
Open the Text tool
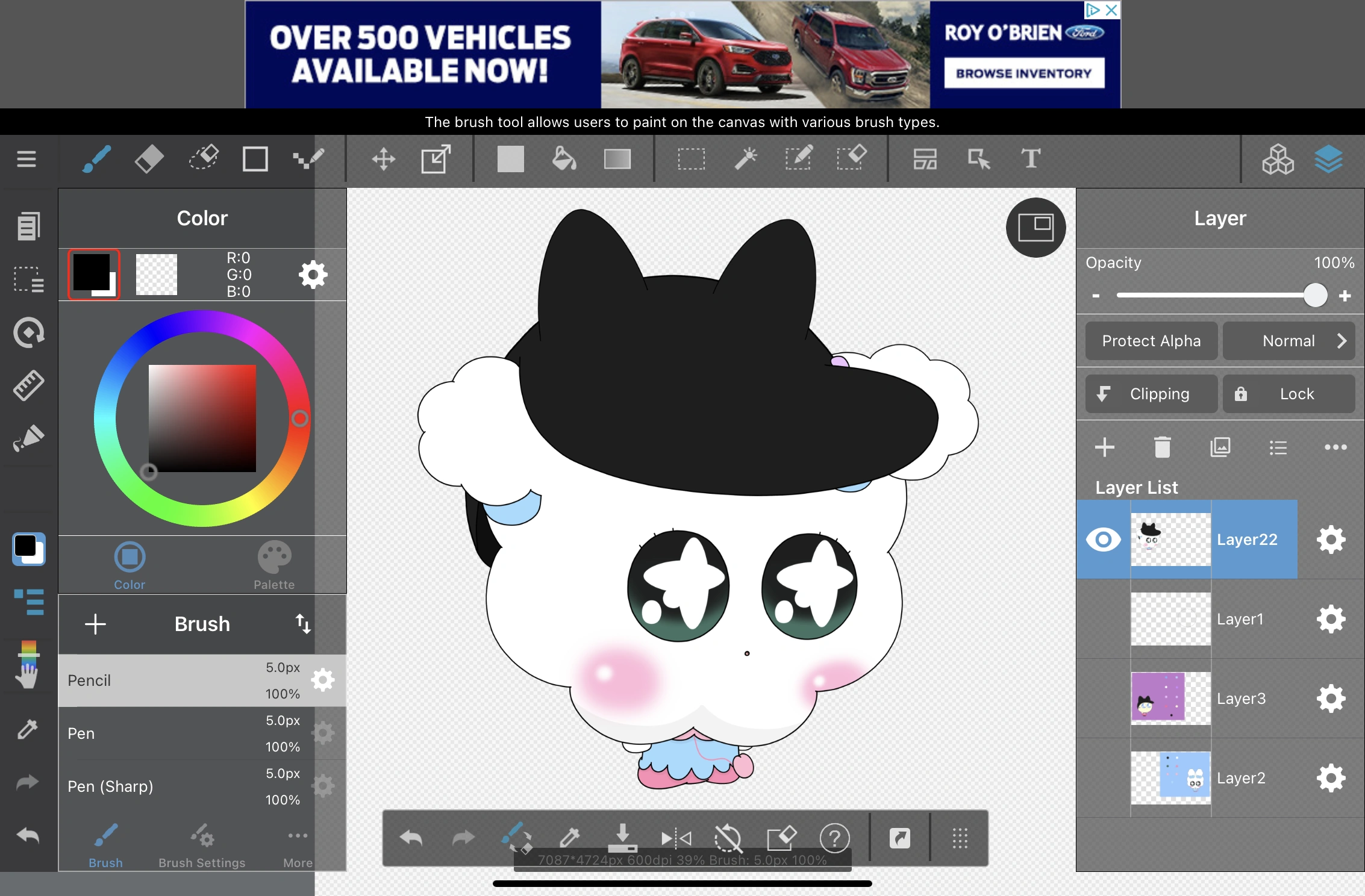pos(1030,158)
